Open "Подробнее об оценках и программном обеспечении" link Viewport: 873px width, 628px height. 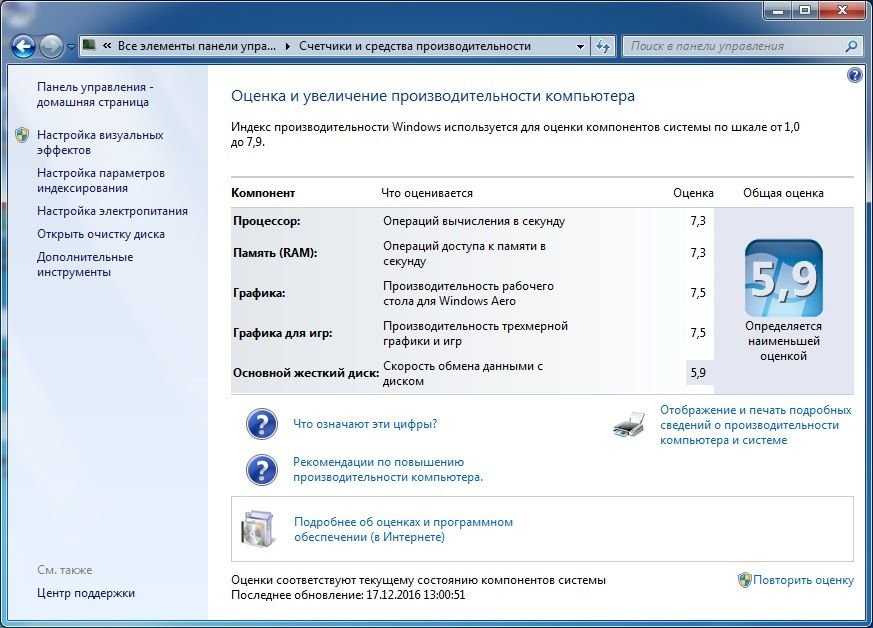pyautogui.click(x=404, y=529)
